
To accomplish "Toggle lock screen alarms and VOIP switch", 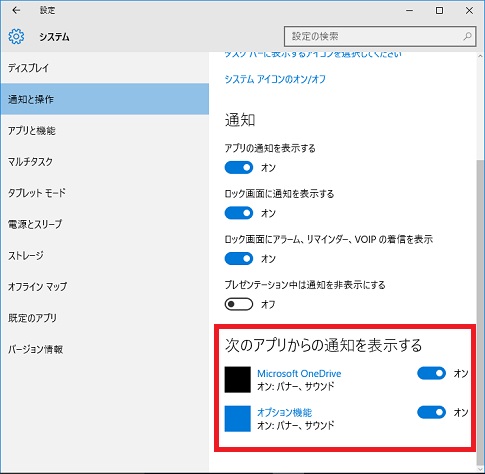I will (239, 258).
